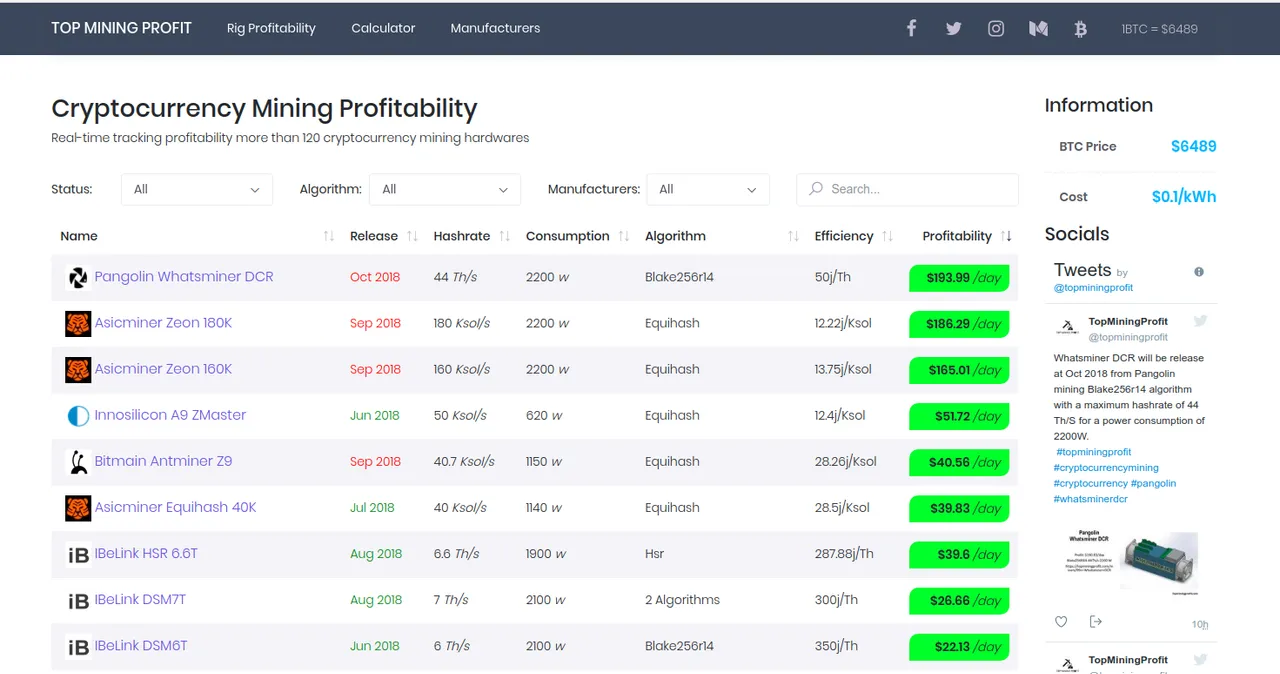Screen dimensions: 1280x674
Task: Click the Twitter widget info icon
Action: (x=1199, y=271)
